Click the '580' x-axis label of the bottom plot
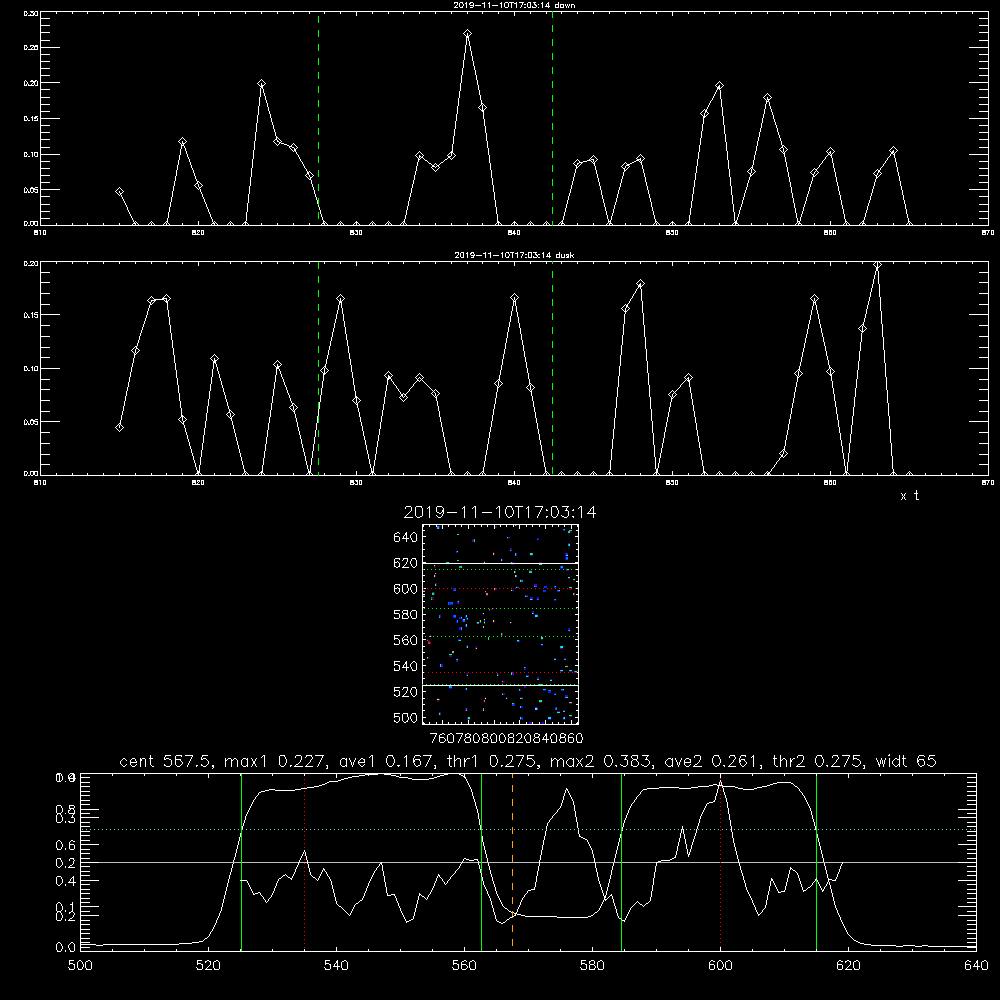 pos(592,966)
